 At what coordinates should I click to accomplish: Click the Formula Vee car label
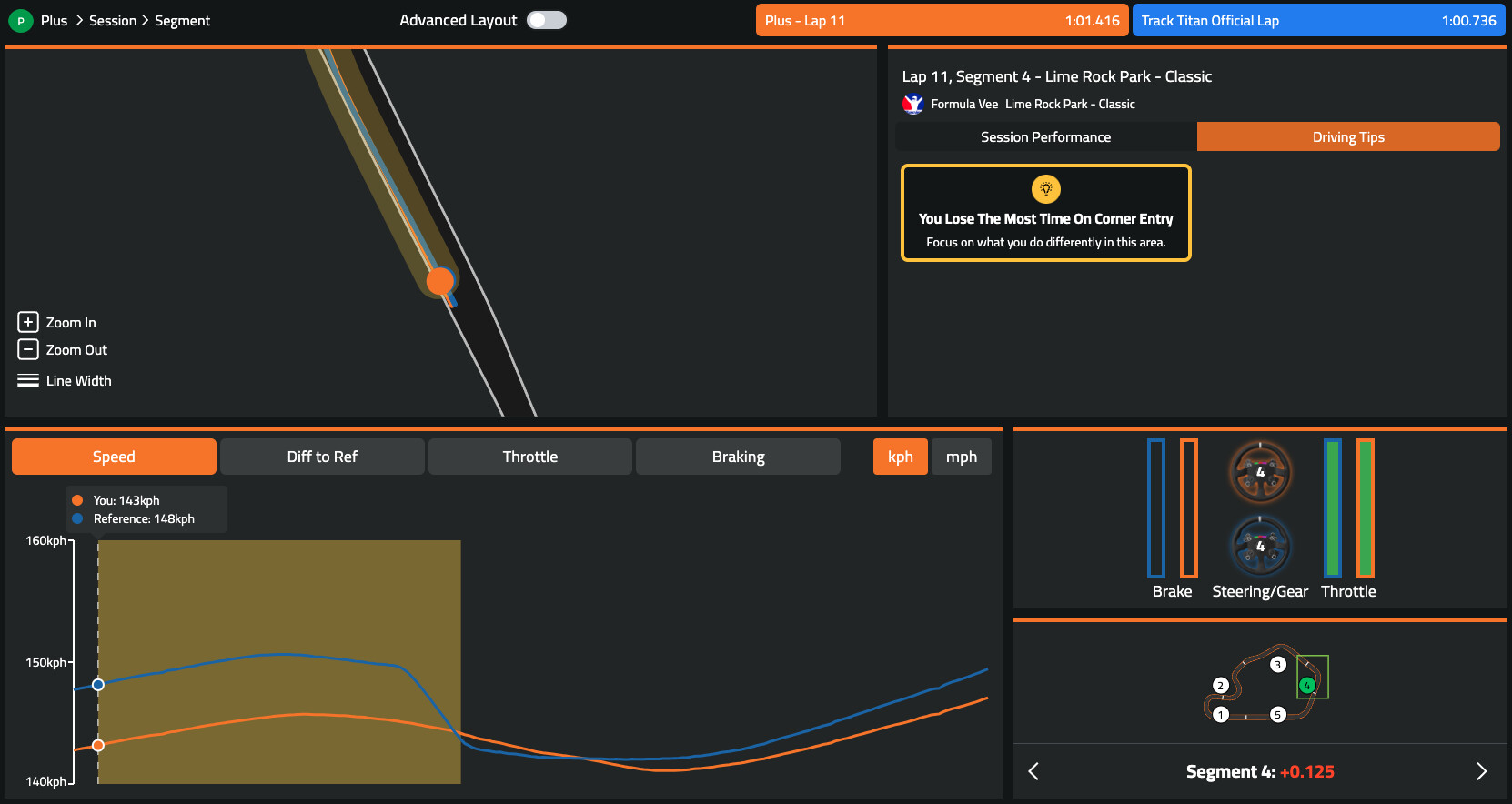pyautogui.click(x=964, y=104)
